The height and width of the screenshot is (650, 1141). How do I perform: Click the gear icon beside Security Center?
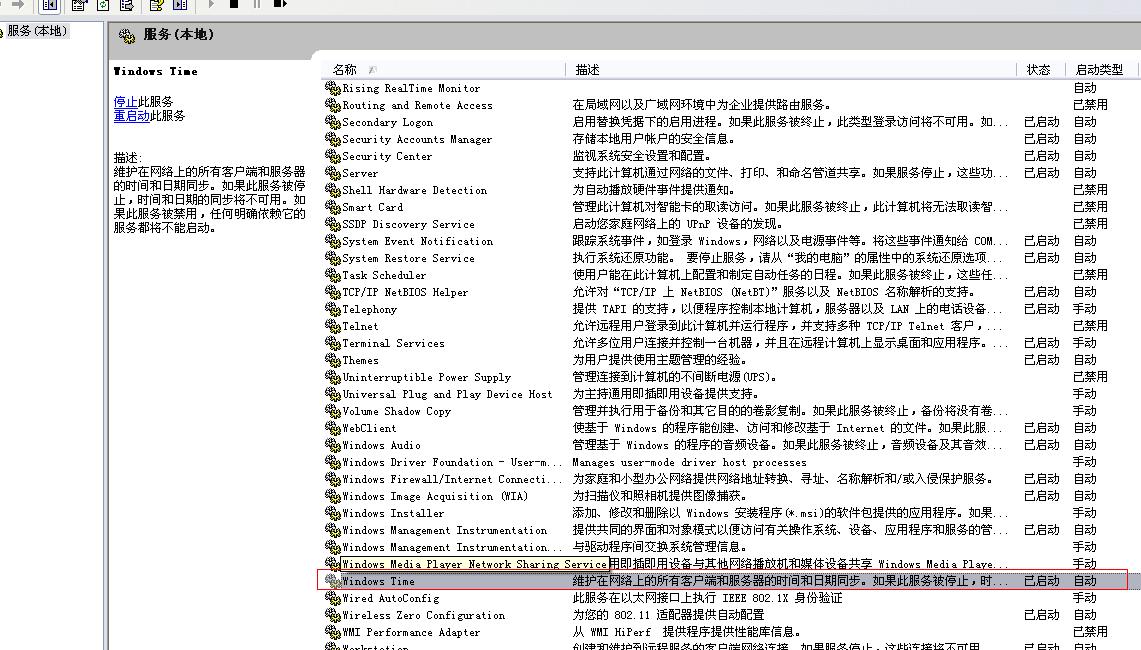pos(333,156)
